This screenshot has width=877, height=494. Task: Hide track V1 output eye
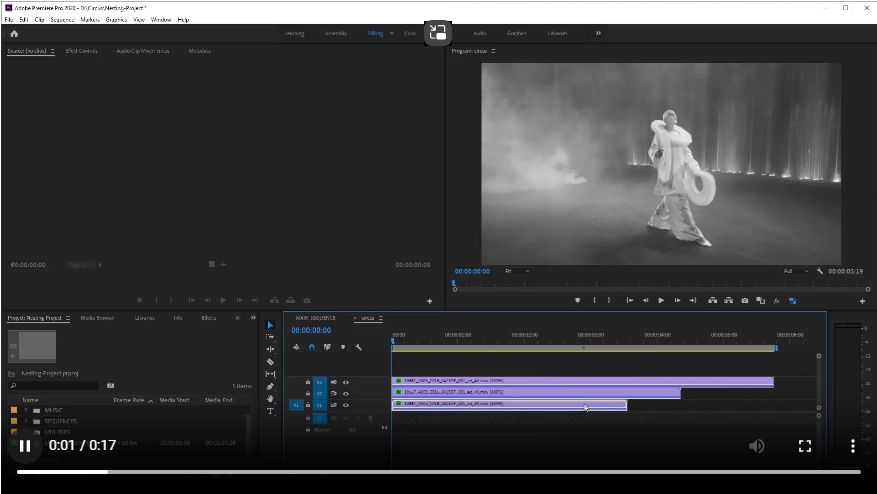coord(346,405)
